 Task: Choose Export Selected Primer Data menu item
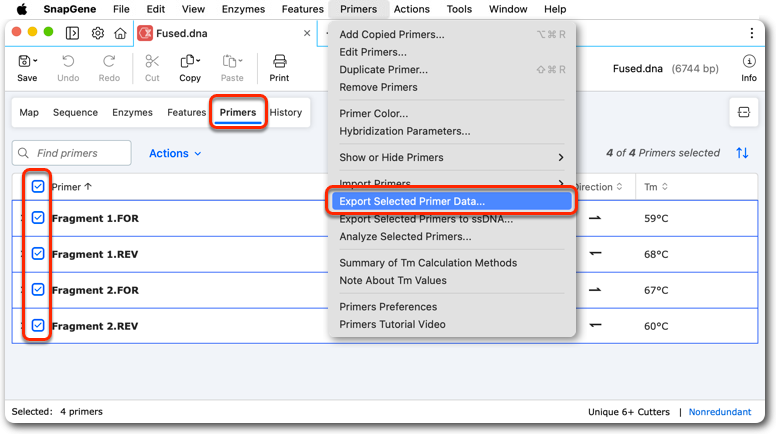(452, 201)
